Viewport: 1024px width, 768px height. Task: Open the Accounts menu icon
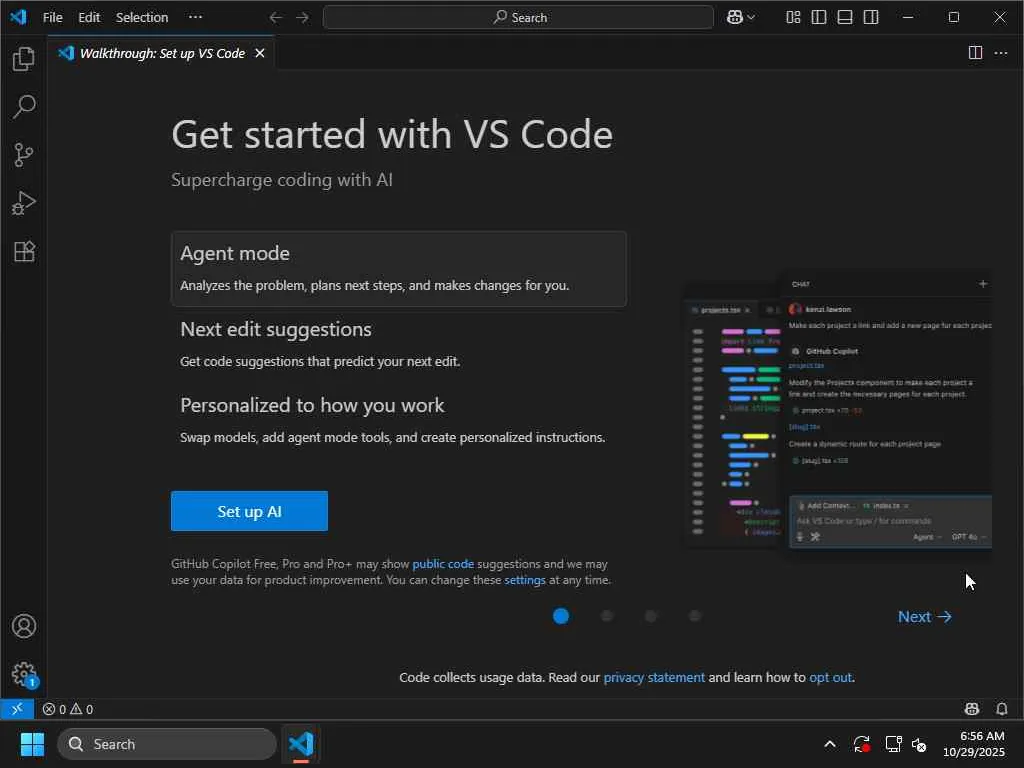(24, 626)
